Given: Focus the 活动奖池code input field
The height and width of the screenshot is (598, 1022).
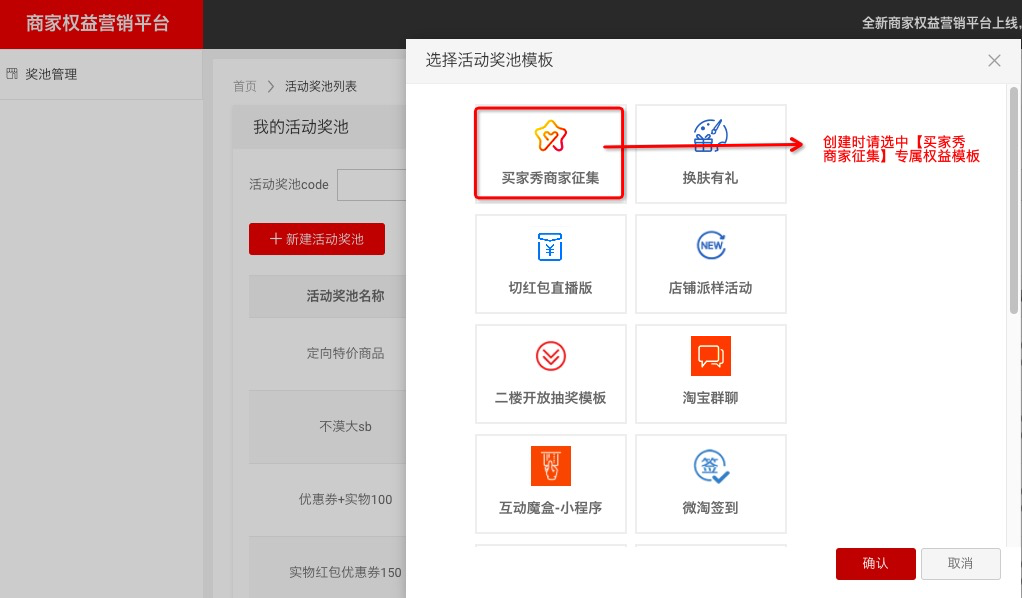Looking at the screenshot, I should click(372, 185).
